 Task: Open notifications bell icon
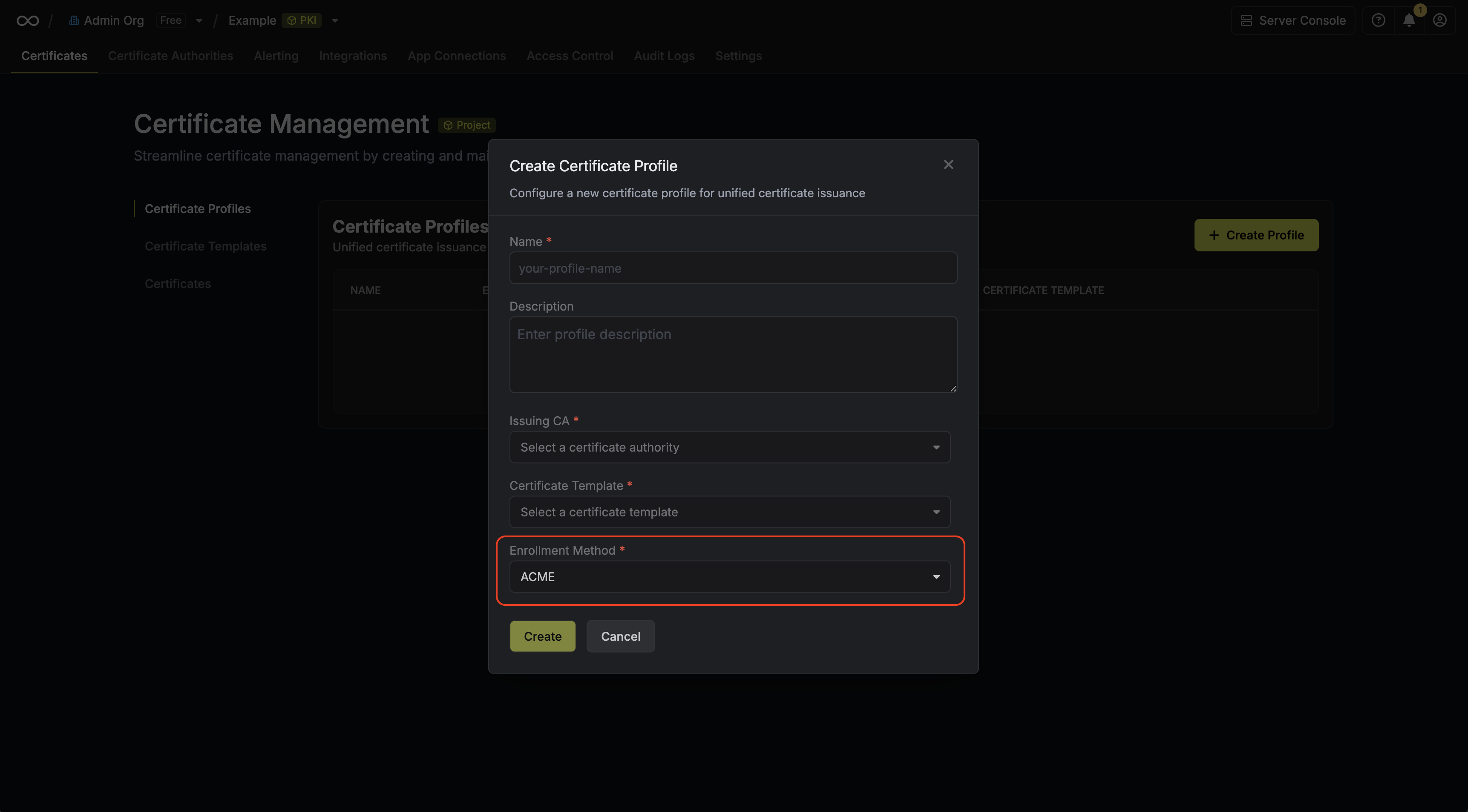pyautogui.click(x=1409, y=20)
